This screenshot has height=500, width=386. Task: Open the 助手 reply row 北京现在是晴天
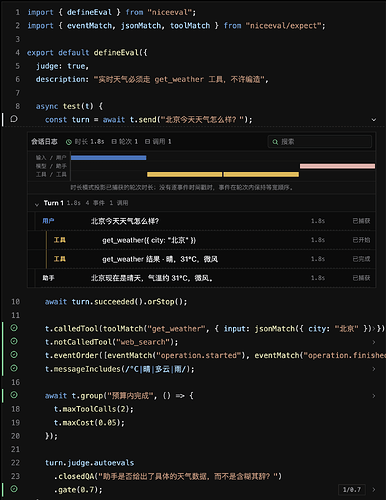click(x=201, y=278)
